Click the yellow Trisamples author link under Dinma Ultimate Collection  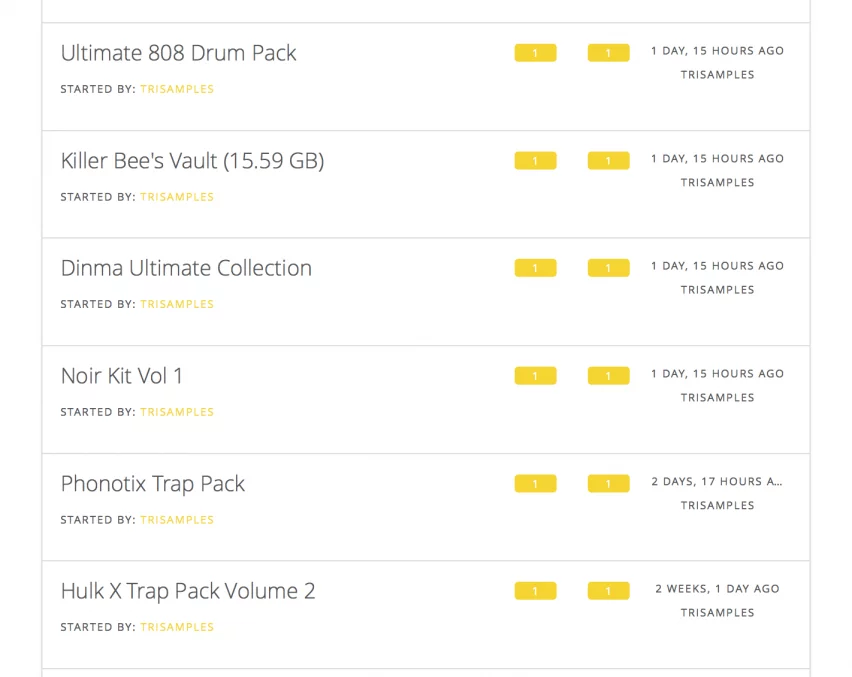[x=177, y=304]
